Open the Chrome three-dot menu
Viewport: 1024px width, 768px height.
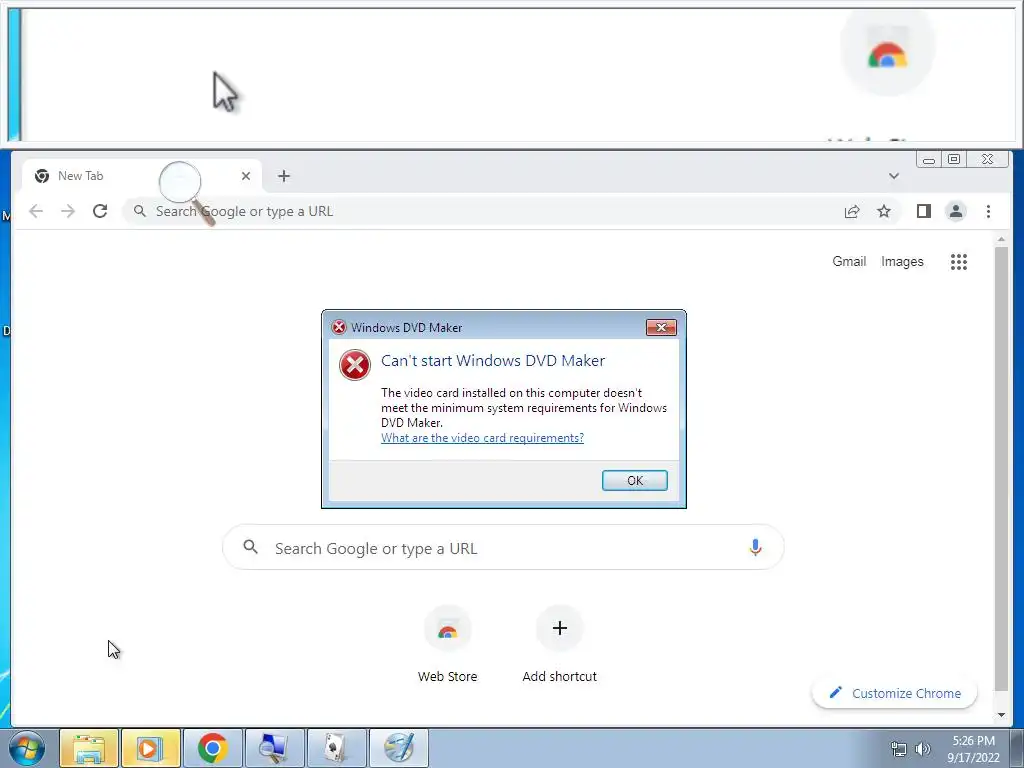(988, 211)
